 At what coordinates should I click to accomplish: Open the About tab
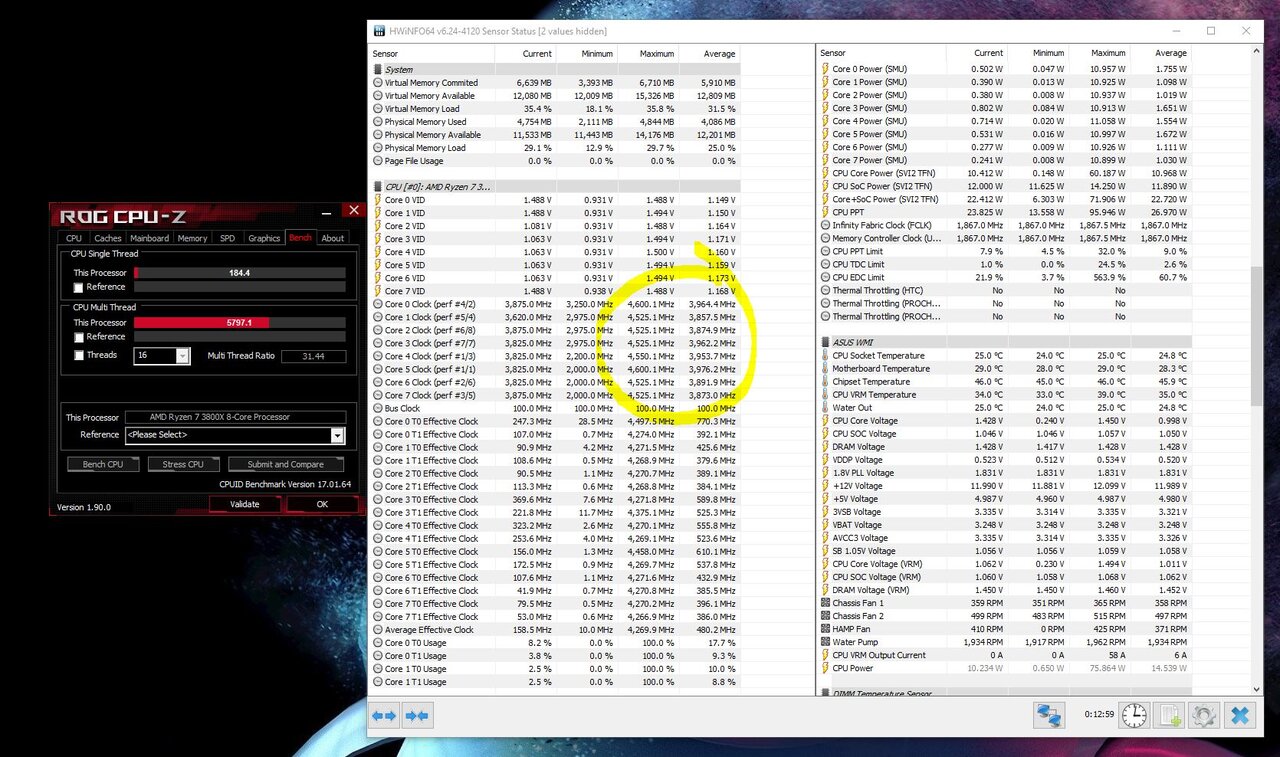333,238
